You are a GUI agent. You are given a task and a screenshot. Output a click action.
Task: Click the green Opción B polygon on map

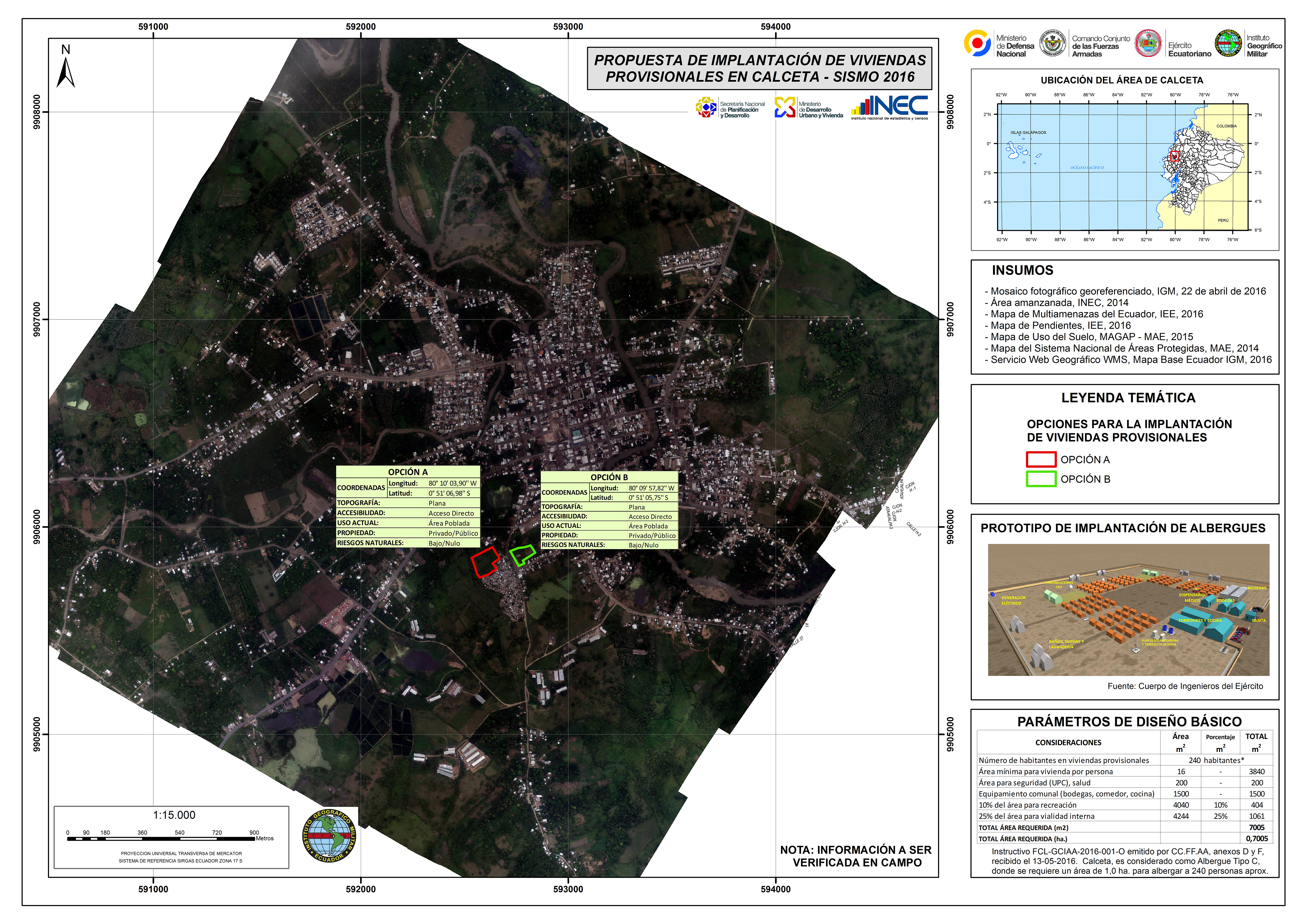point(522,555)
